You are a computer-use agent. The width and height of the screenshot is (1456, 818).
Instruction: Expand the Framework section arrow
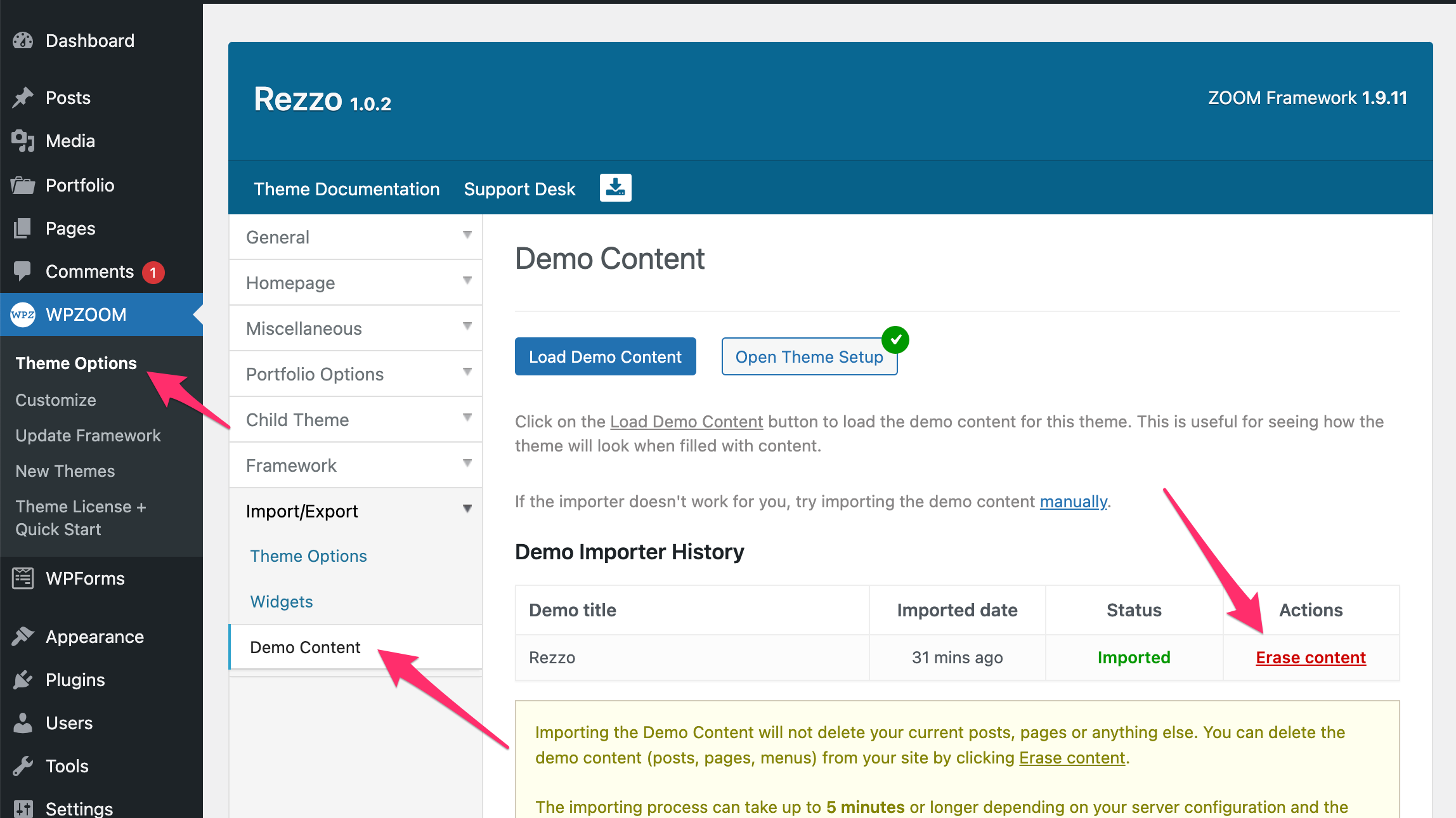[467, 464]
